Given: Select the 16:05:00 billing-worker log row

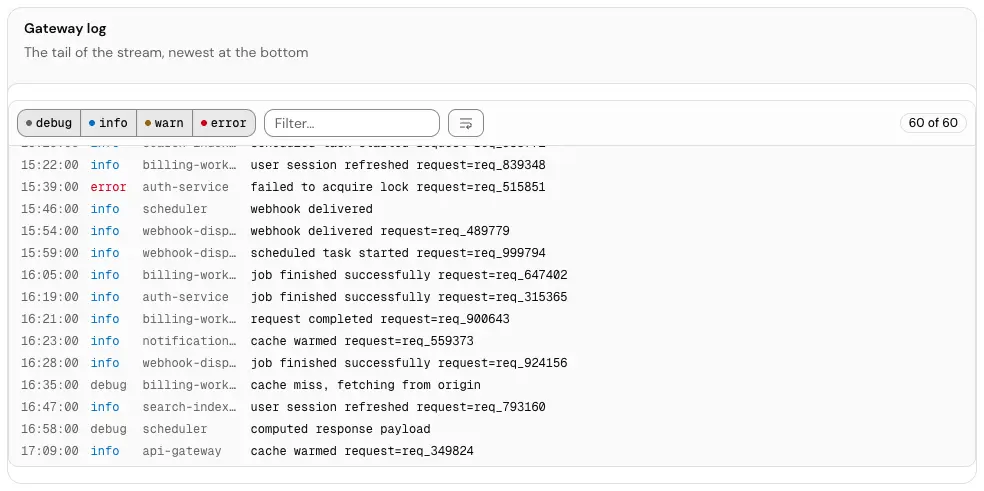Looking at the screenshot, I should tap(492, 275).
